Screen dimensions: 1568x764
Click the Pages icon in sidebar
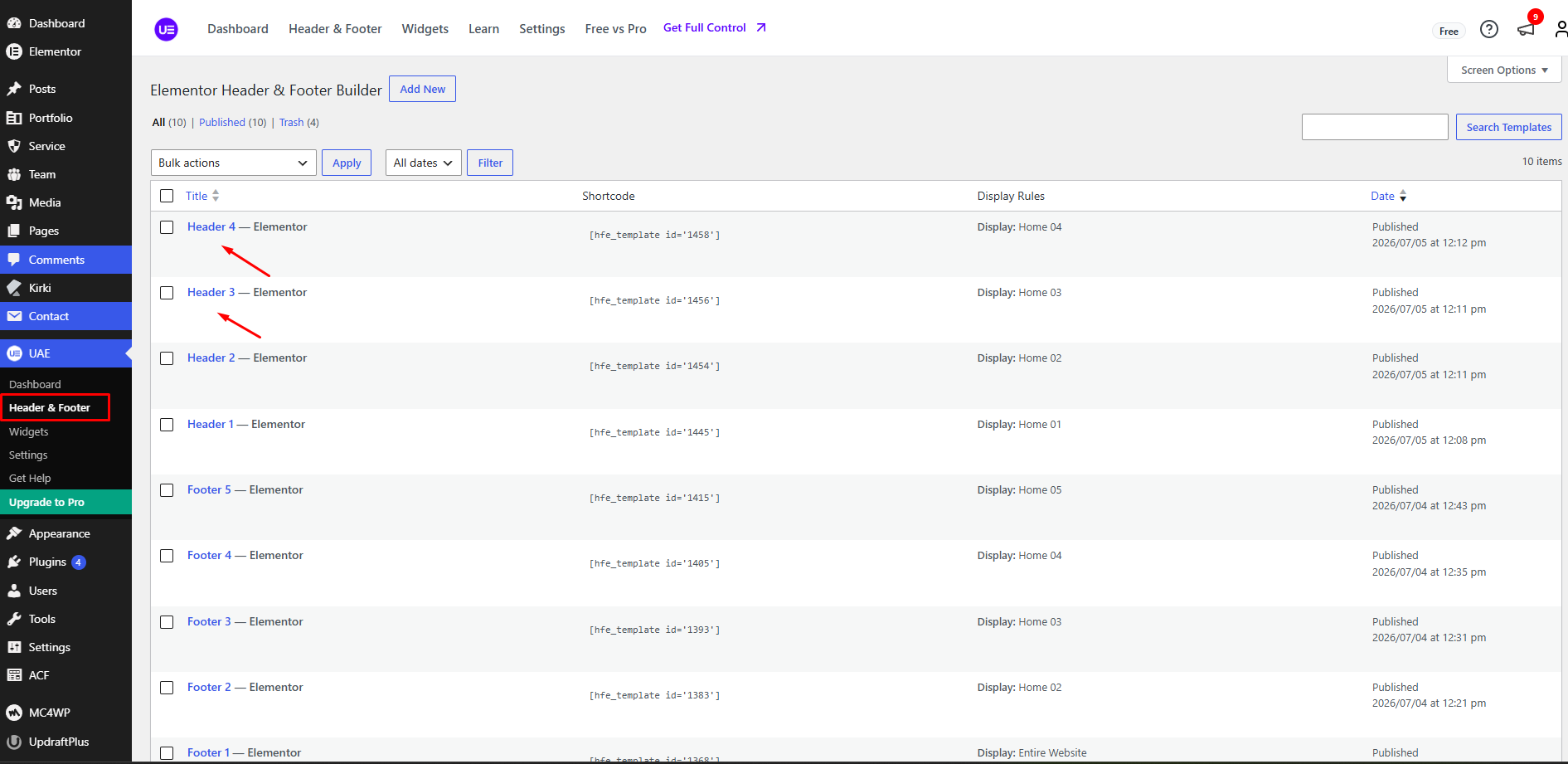14,231
